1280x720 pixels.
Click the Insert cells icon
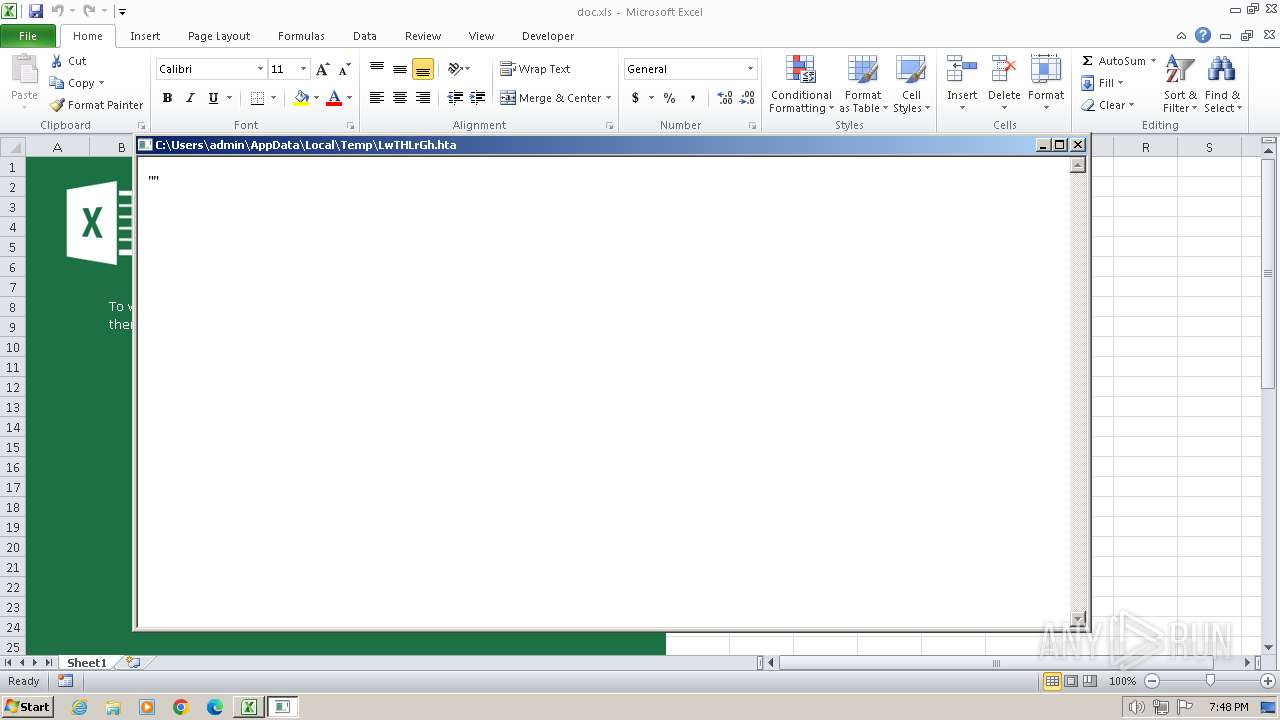pyautogui.click(x=962, y=70)
